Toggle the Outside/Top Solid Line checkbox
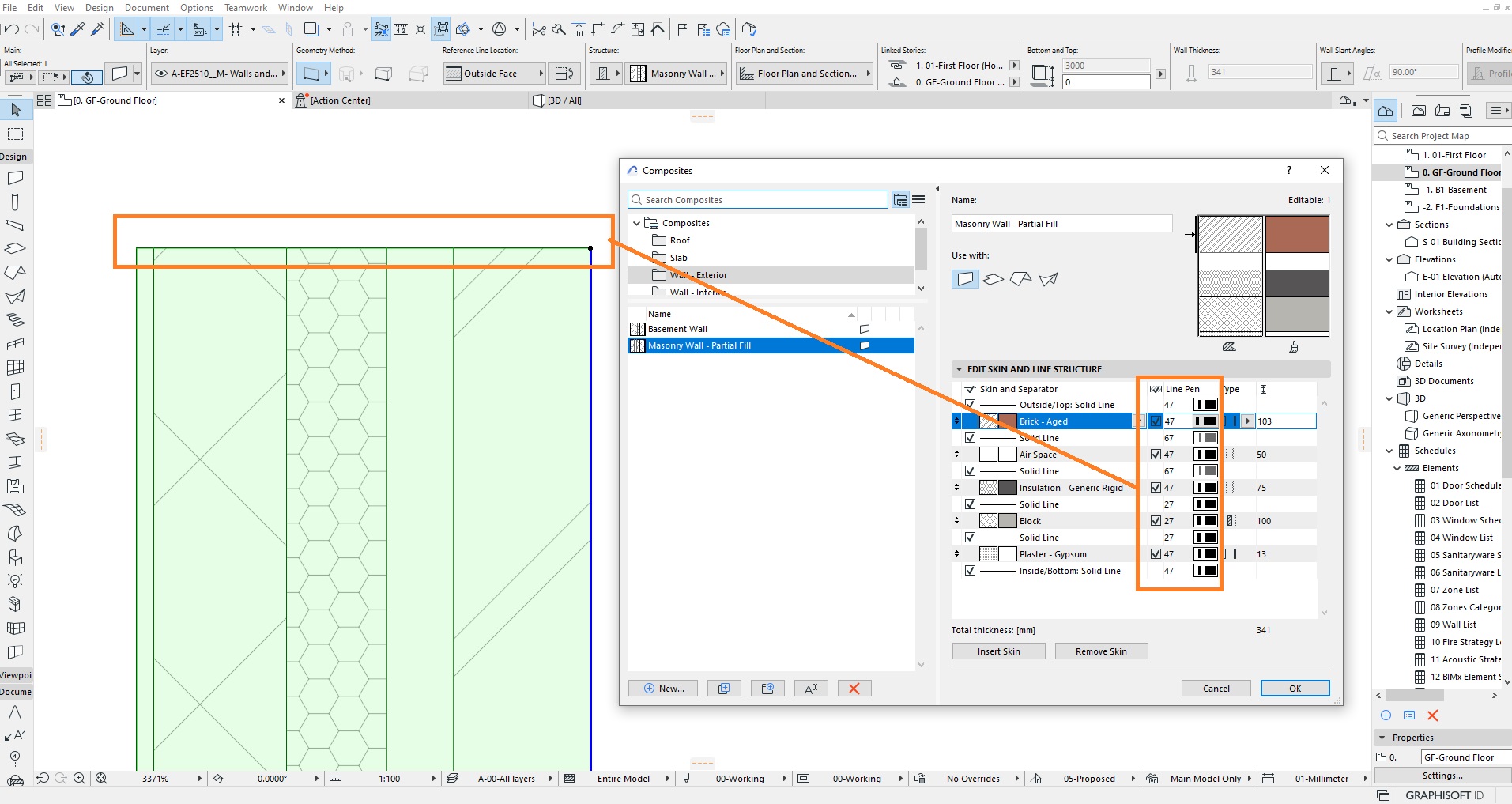The height and width of the screenshot is (804, 1512). pyautogui.click(x=970, y=405)
